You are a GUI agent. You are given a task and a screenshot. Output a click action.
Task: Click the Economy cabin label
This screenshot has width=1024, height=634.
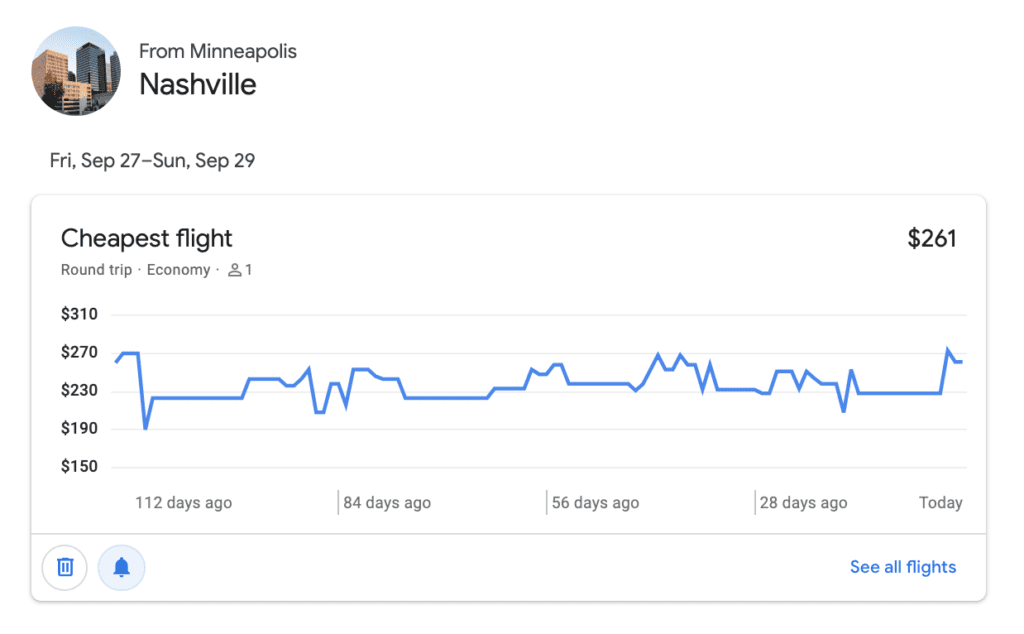coord(178,269)
